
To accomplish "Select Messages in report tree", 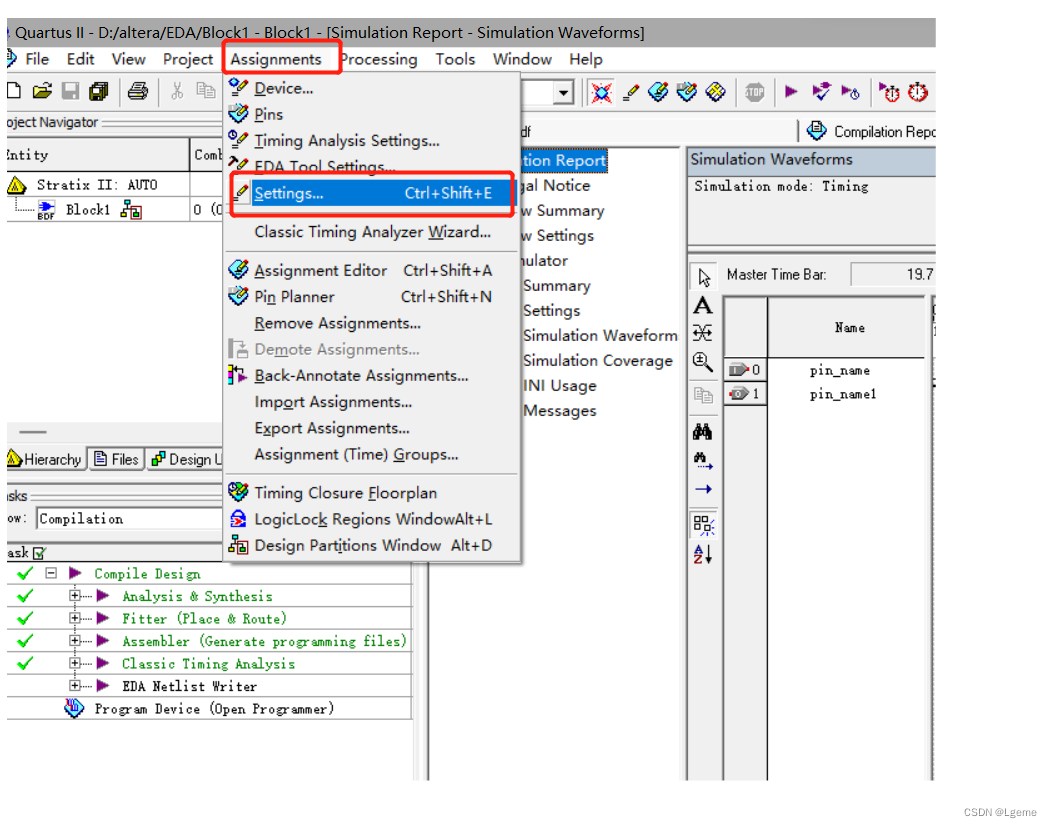I will (560, 411).
